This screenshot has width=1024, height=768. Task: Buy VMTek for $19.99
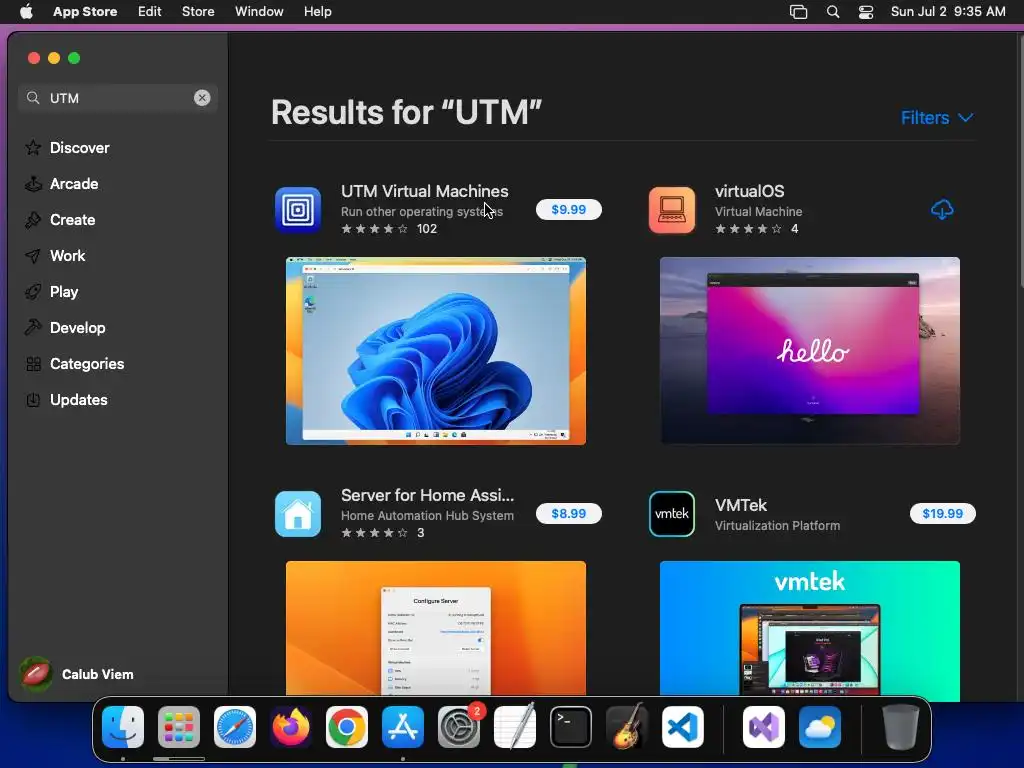[x=942, y=513]
